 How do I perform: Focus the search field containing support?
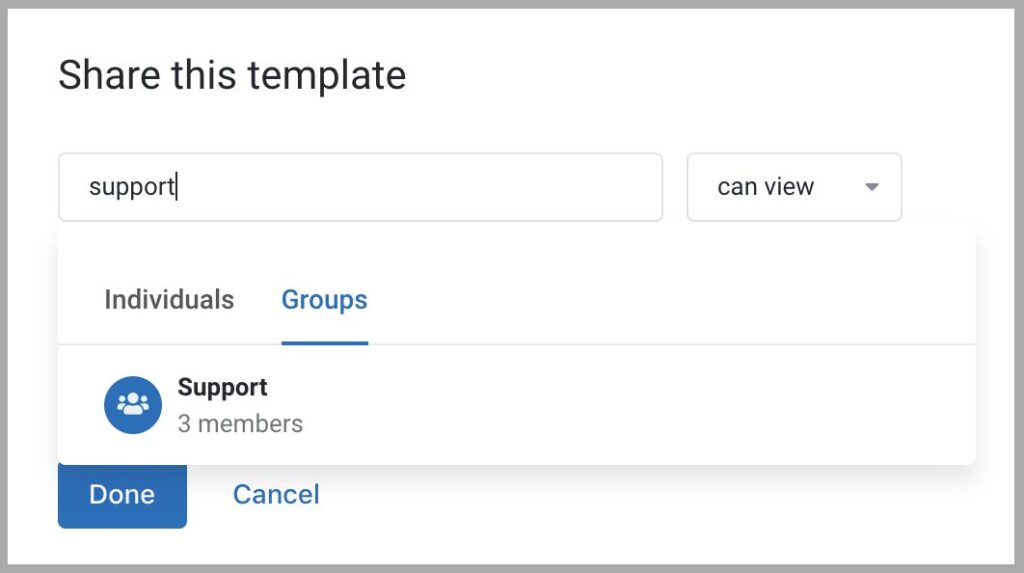[x=360, y=187]
